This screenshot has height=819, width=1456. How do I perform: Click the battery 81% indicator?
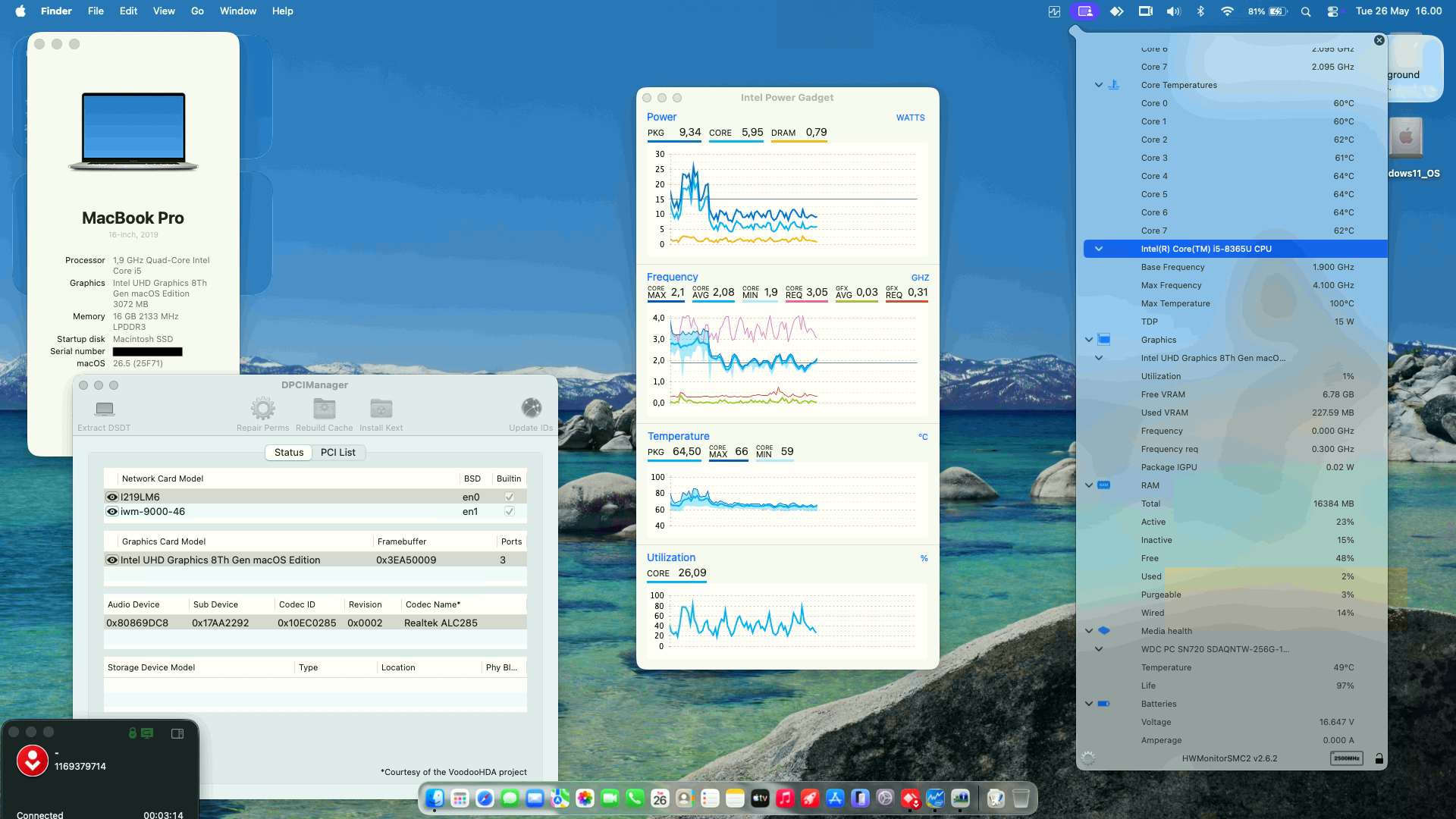coord(1267,11)
